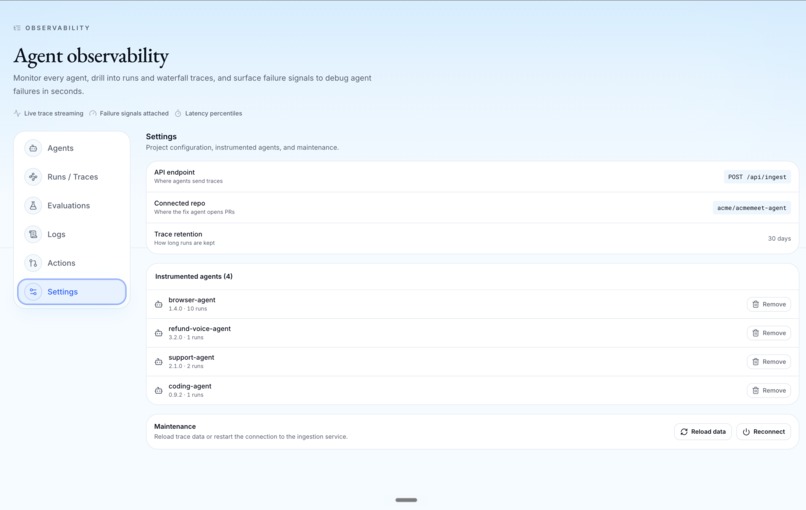Image resolution: width=806 pixels, height=510 pixels.
Task: Select the browser-agent name text
Action: pyautogui.click(x=192, y=300)
